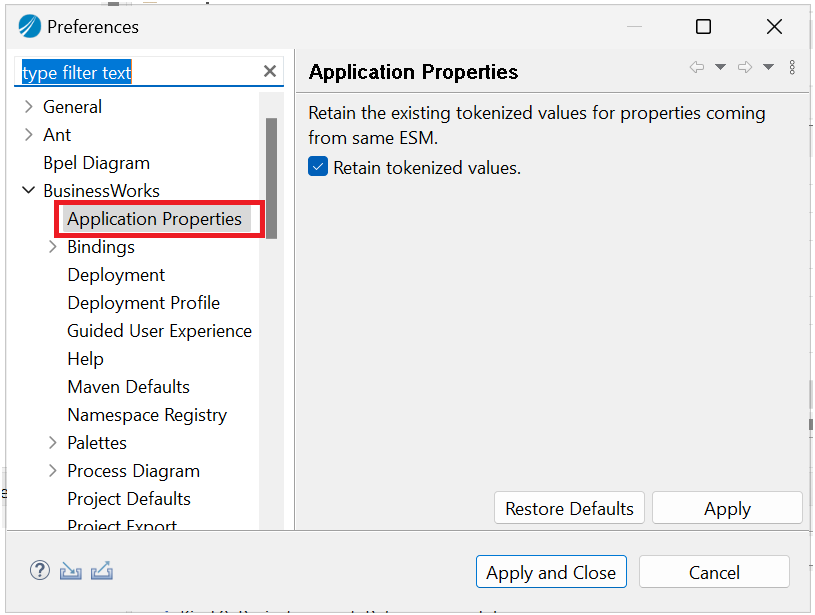
Task: Open the Back history dropdown arrow
Action: pyautogui.click(x=720, y=68)
